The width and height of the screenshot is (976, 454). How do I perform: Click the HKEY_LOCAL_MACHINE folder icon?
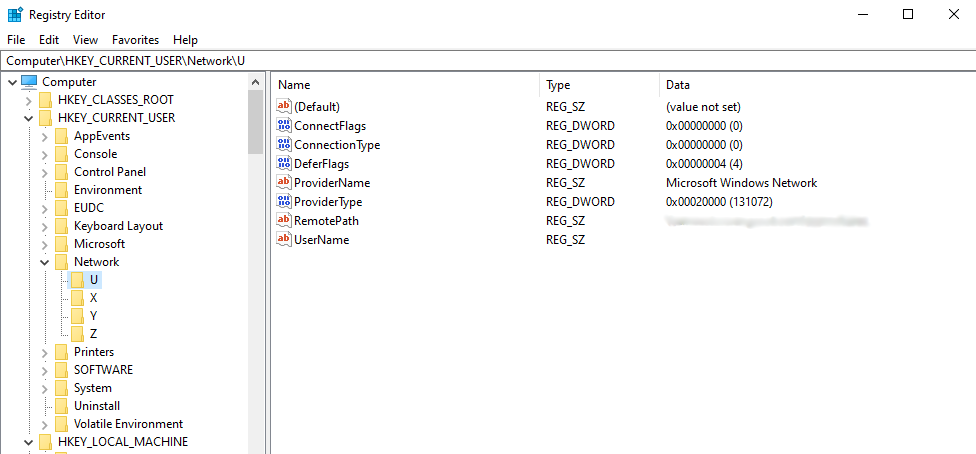(45, 442)
